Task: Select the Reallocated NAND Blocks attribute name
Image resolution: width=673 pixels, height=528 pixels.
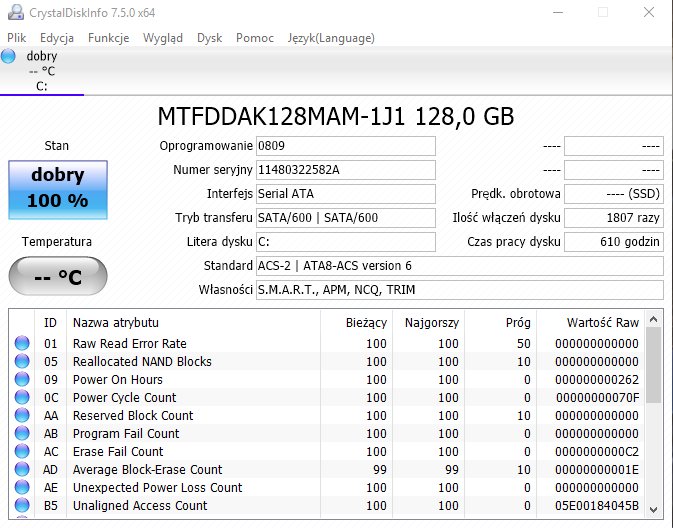Action: pyautogui.click(x=142, y=361)
